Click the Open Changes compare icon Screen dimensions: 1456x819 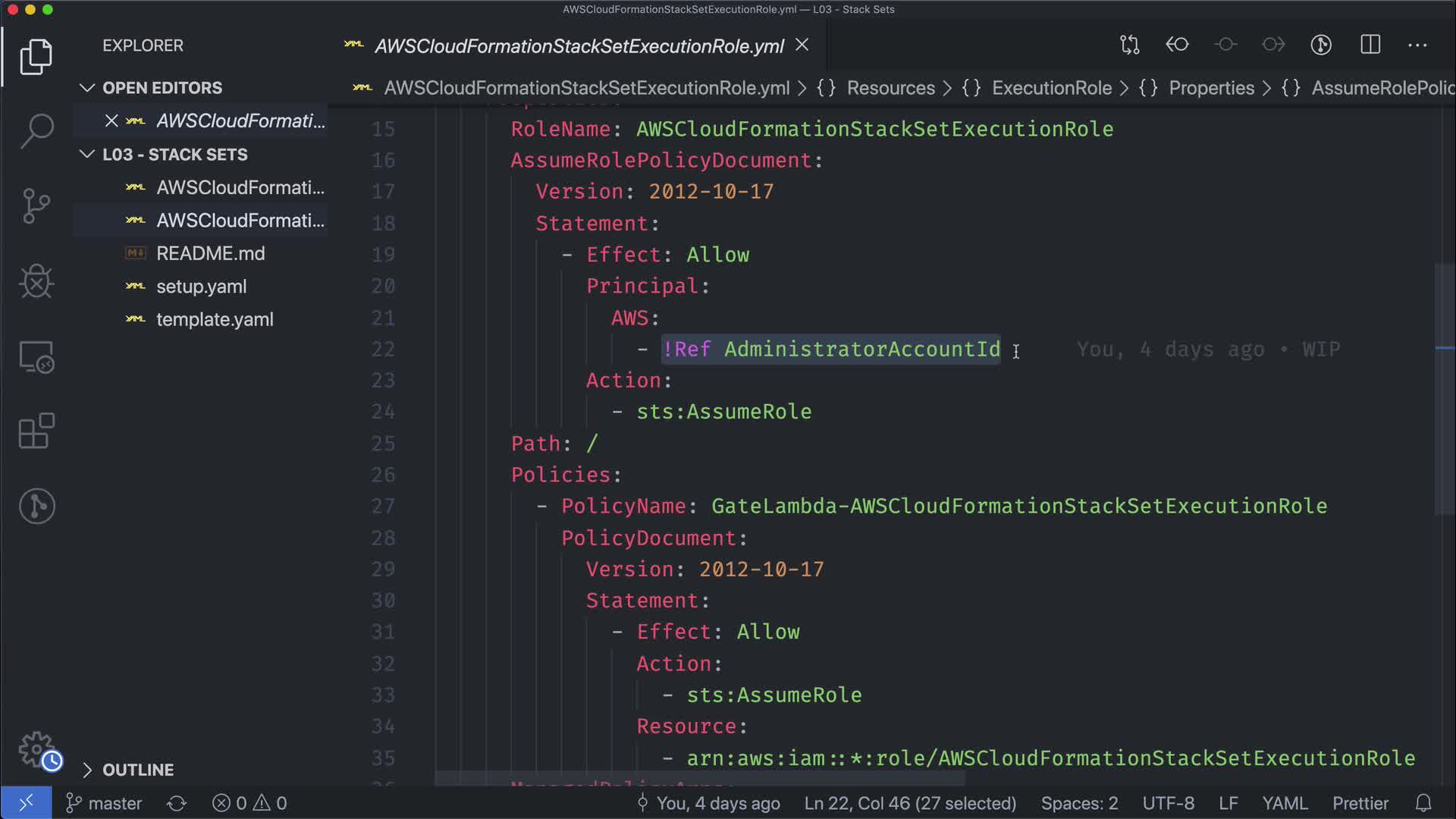click(1129, 45)
